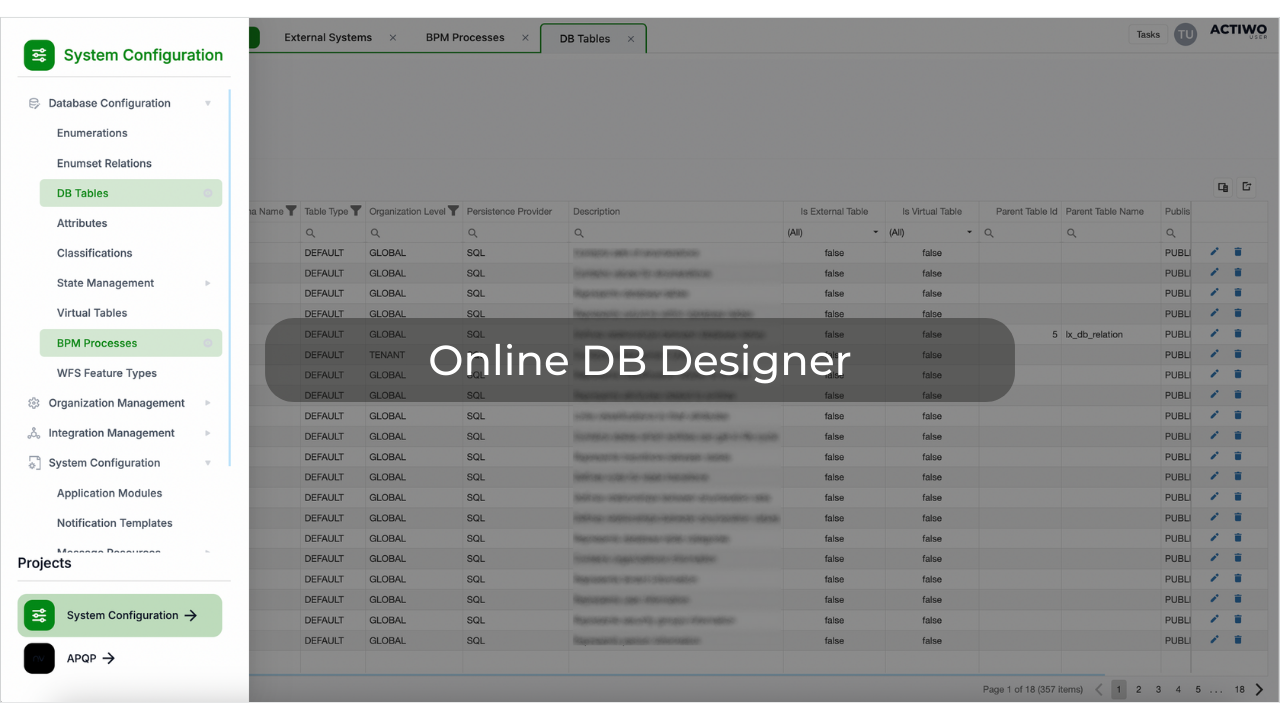This screenshot has width=1280, height=720.
Task: Open filter for Schema Name column
Action: point(291,211)
